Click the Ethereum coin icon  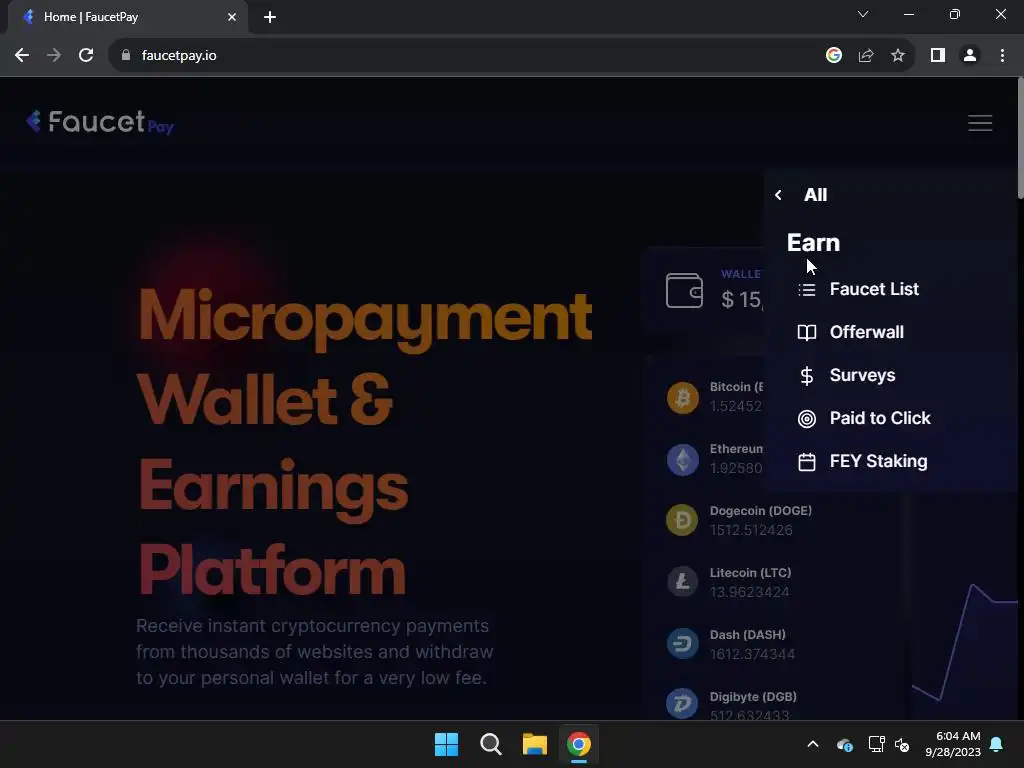point(682,460)
